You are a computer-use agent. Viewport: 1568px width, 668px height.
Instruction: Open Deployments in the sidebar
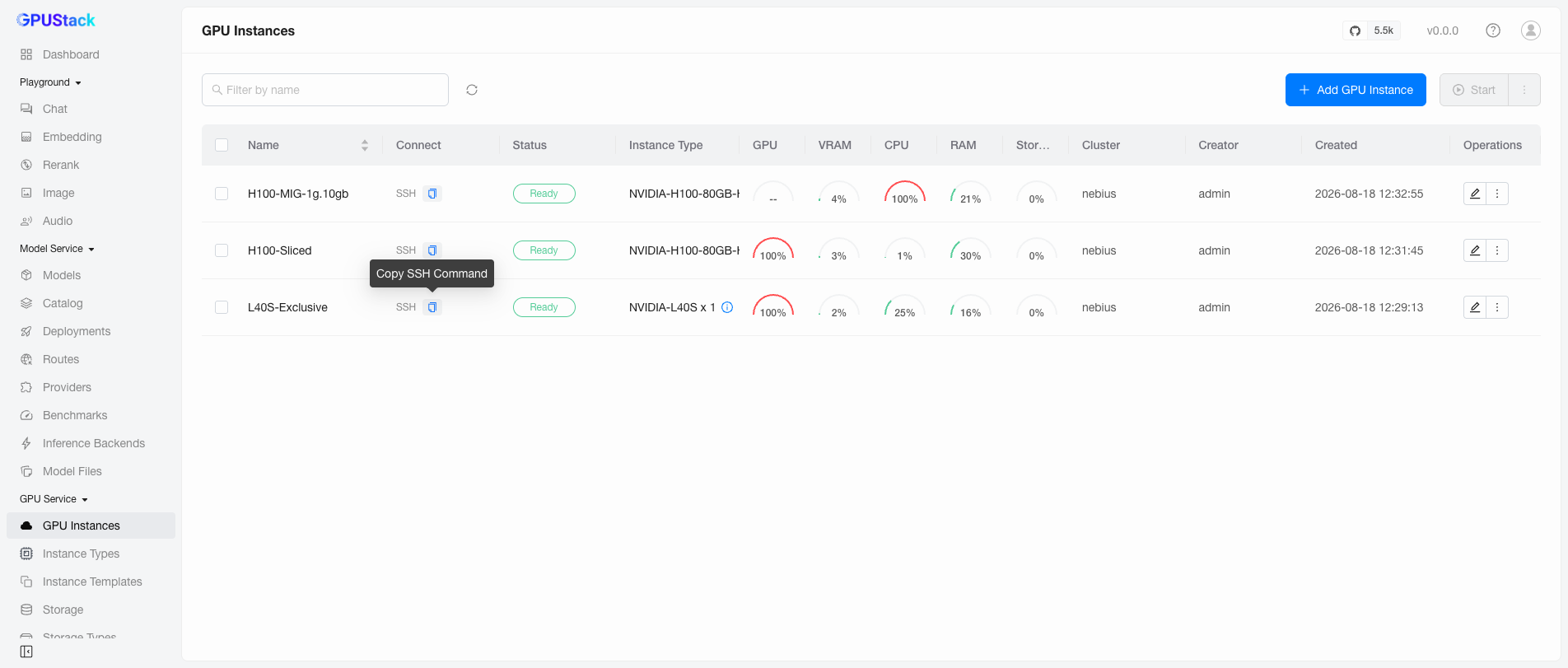(91, 331)
